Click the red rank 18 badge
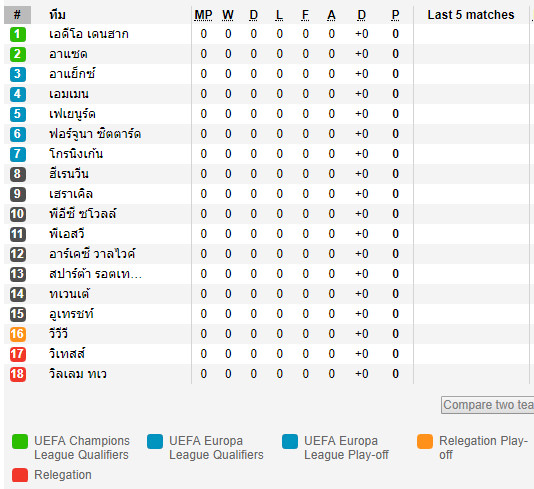The width and height of the screenshot is (534, 489). click(x=18, y=374)
